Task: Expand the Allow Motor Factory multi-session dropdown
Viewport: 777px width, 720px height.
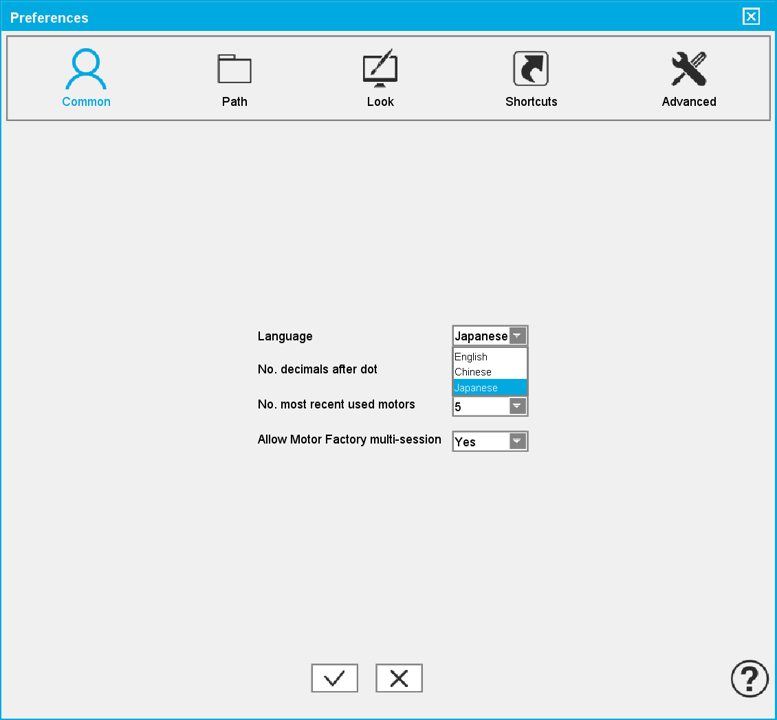Action: click(517, 441)
